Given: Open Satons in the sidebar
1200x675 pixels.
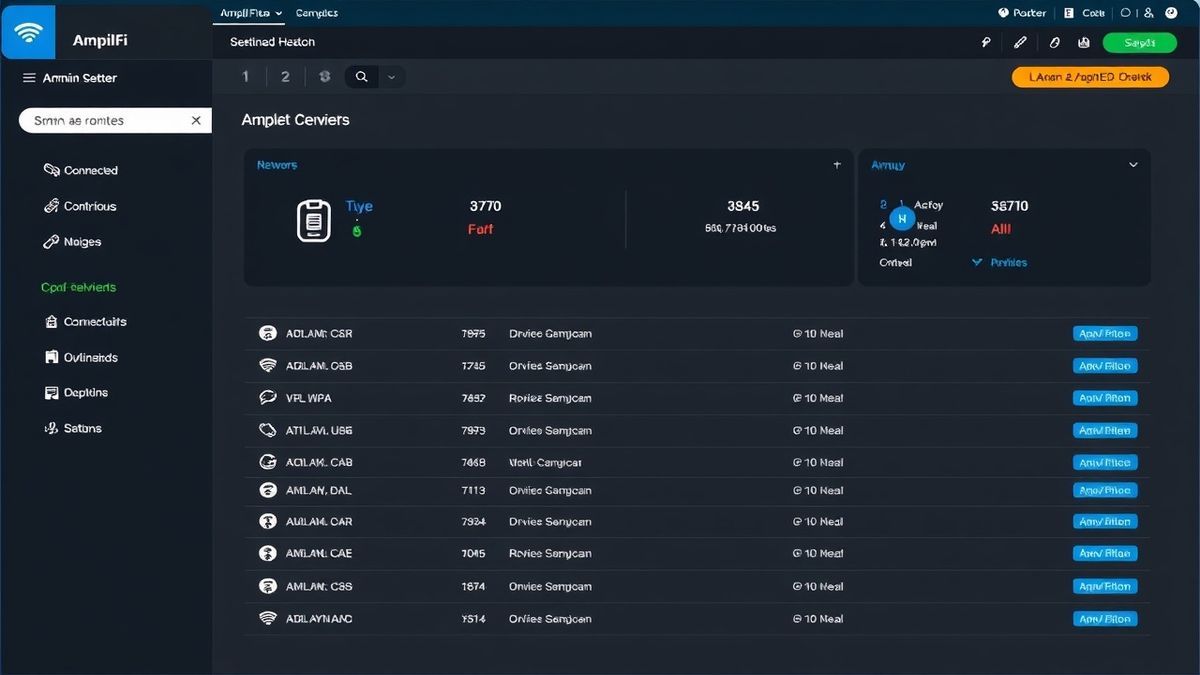Looking at the screenshot, I should [x=73, y=428].
